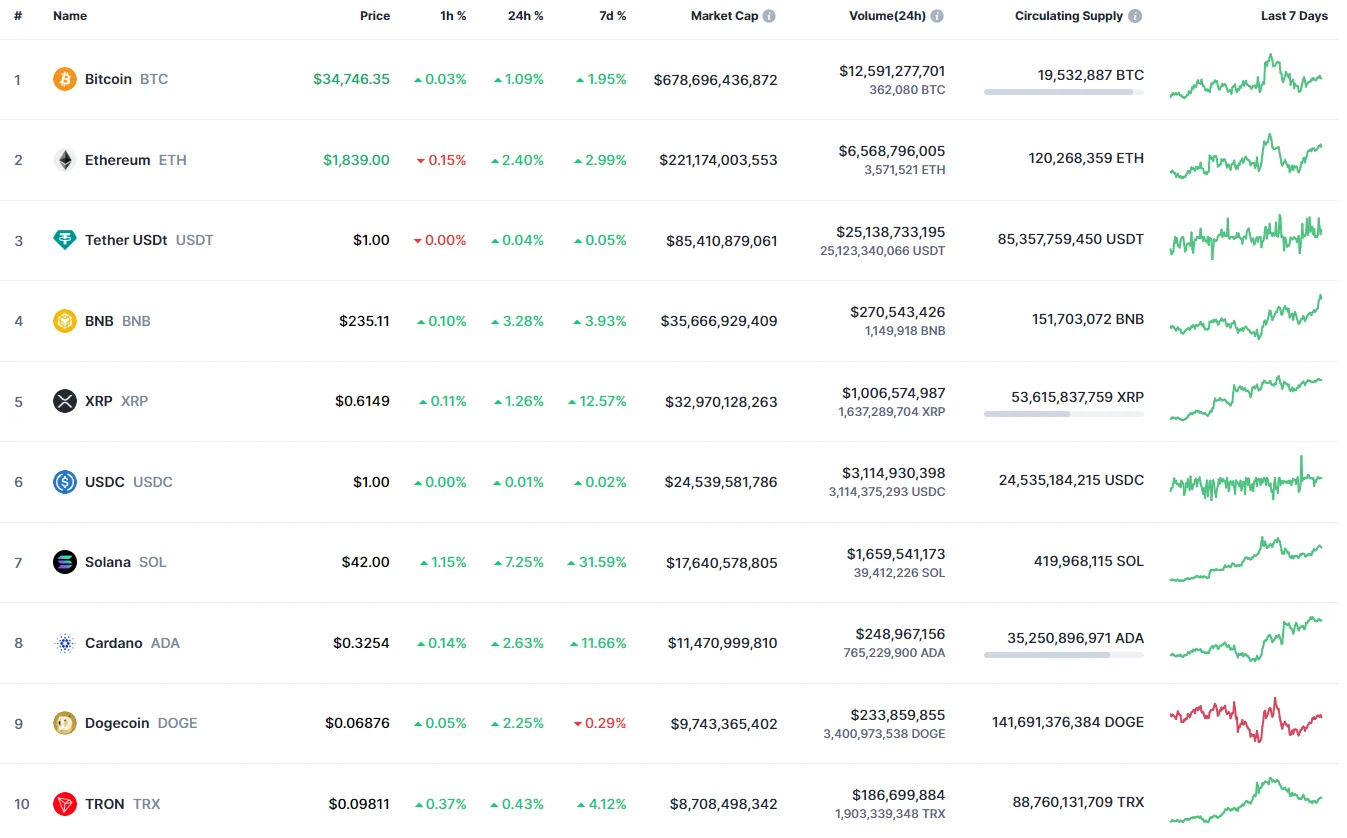The image size is (1347, 838).
Task: Click Bitcoin's 24h volume value
Action: click(x=892, y=71)
